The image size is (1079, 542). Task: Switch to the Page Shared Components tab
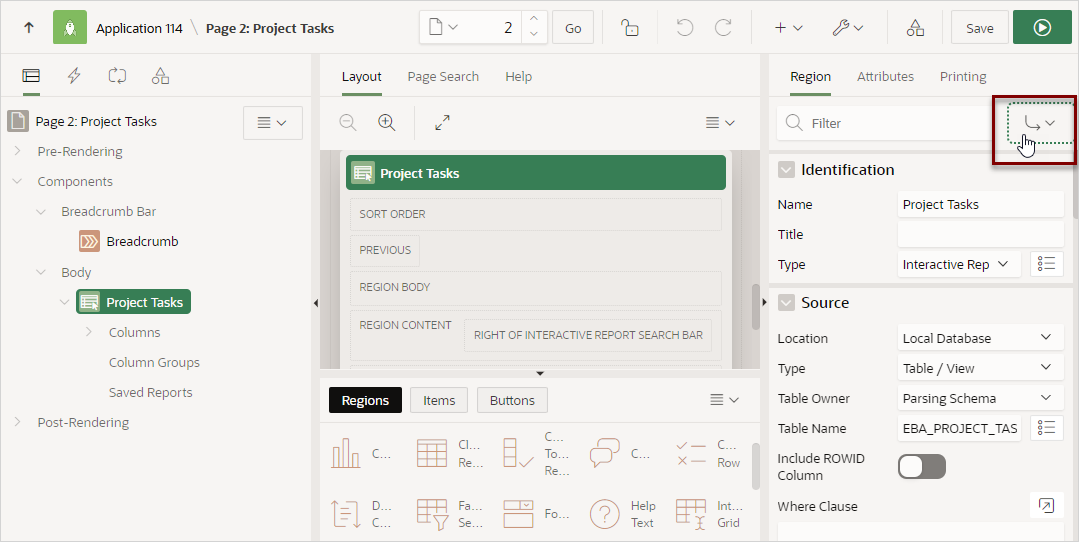pyautogui.click(x=160, y=76)
